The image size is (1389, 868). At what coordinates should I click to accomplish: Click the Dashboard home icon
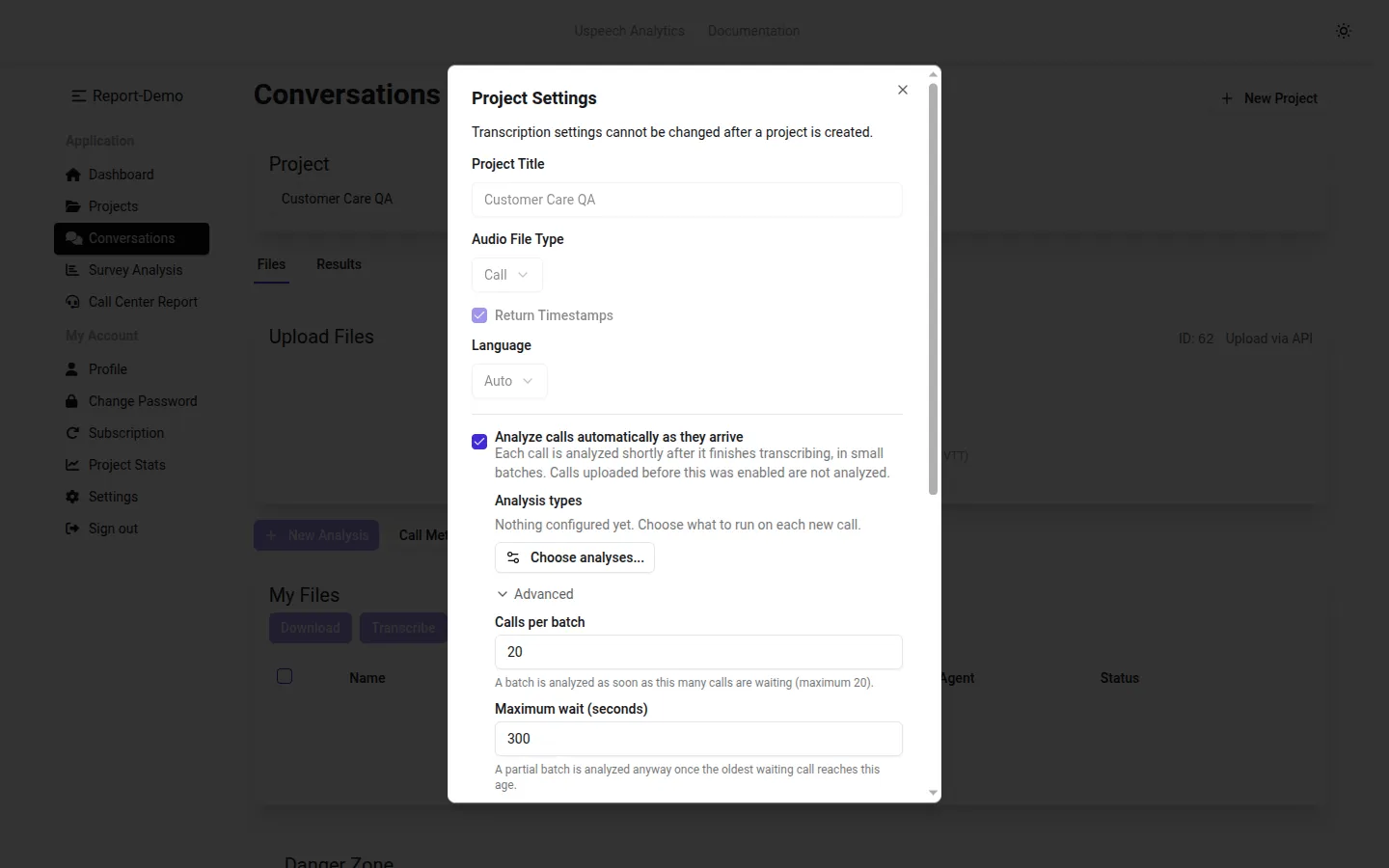pos(73,175)
